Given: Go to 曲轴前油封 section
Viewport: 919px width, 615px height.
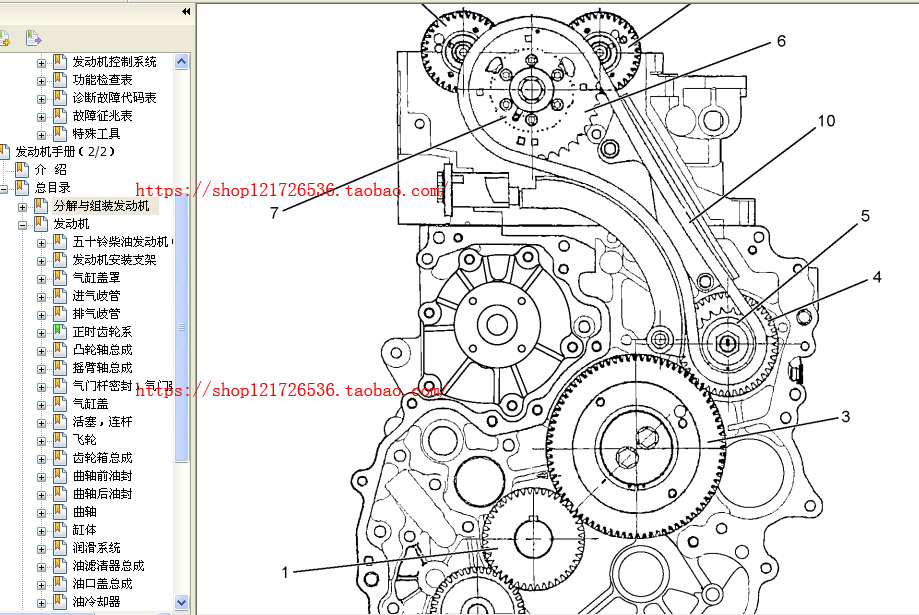Looking at the screenshot, I should [102, 475].
